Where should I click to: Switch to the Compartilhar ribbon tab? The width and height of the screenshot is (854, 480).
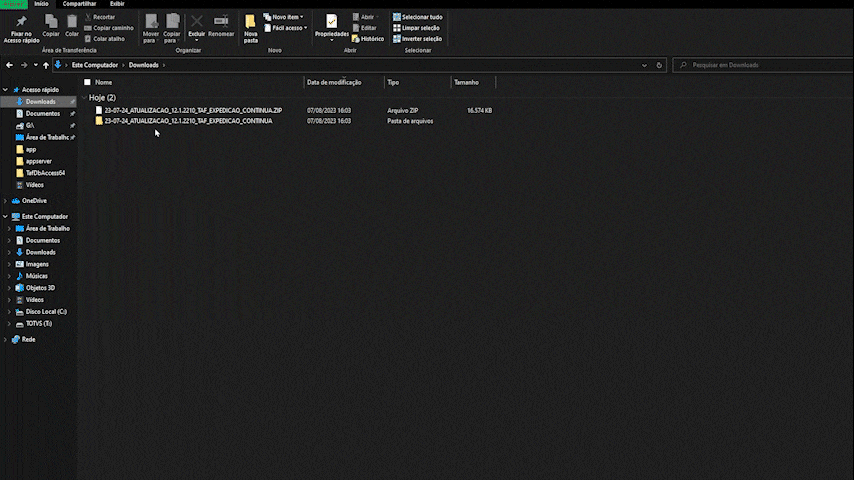pyautogui.click(x=80, y=4)
